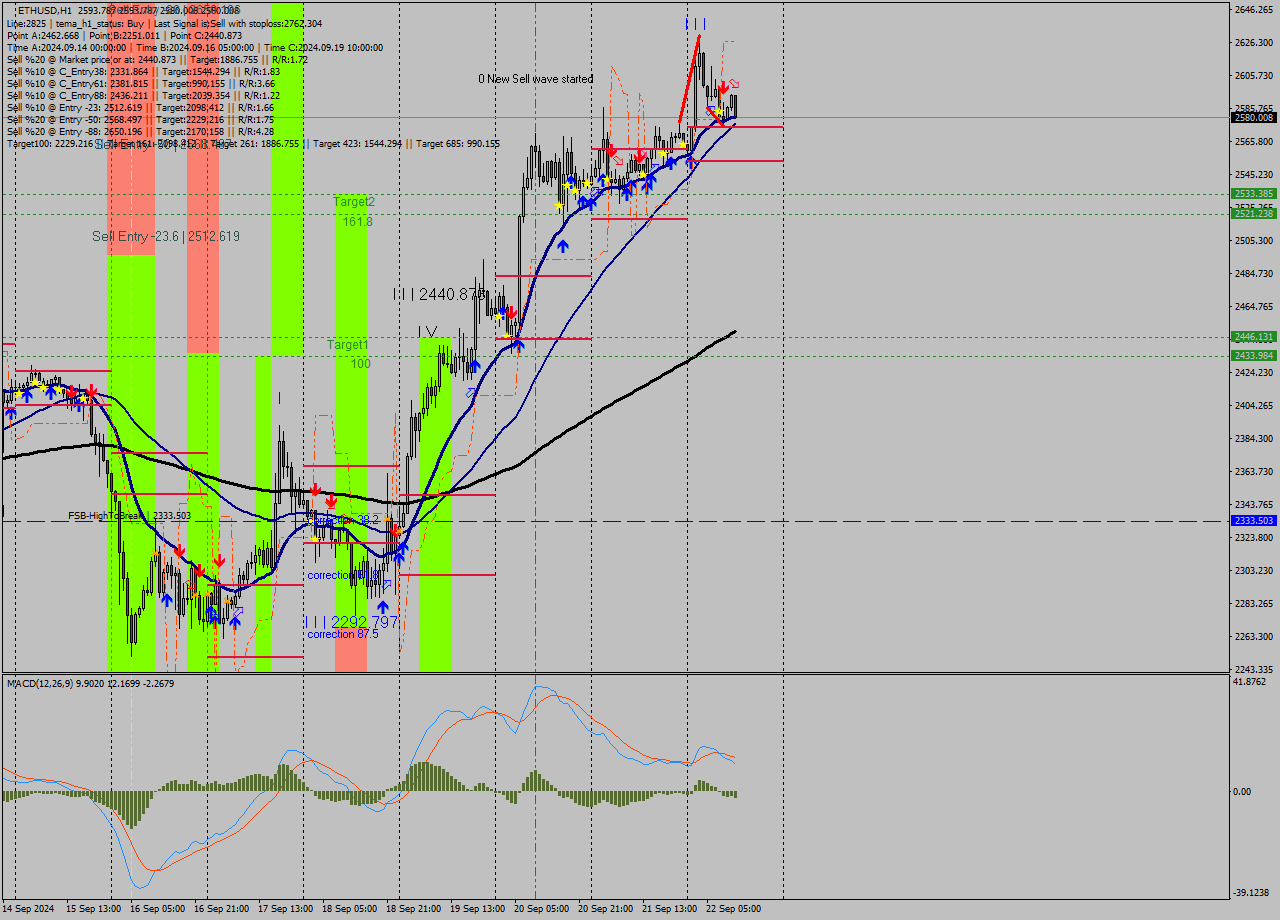Select the blue up arrow beside "Target1 100"
Viewport: 1280px width, 920px height.
coord(475,365)
